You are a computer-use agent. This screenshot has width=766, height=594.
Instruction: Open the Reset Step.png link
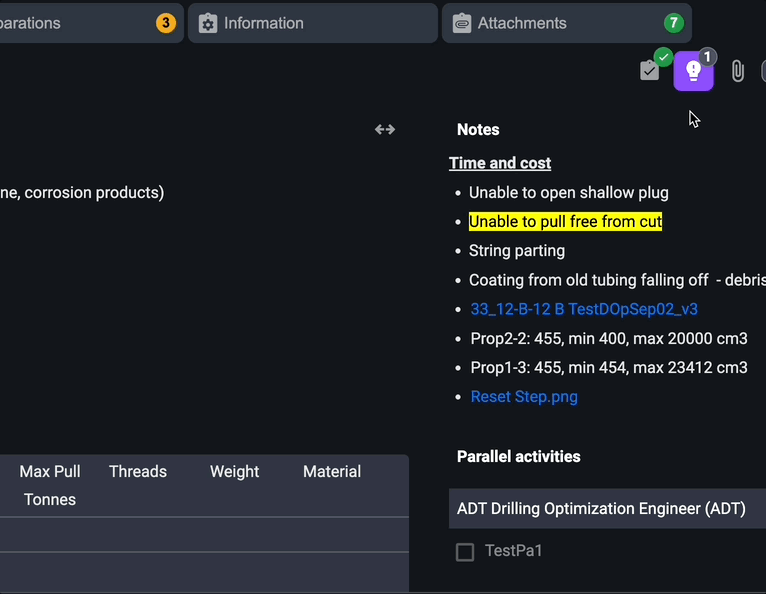524,396
